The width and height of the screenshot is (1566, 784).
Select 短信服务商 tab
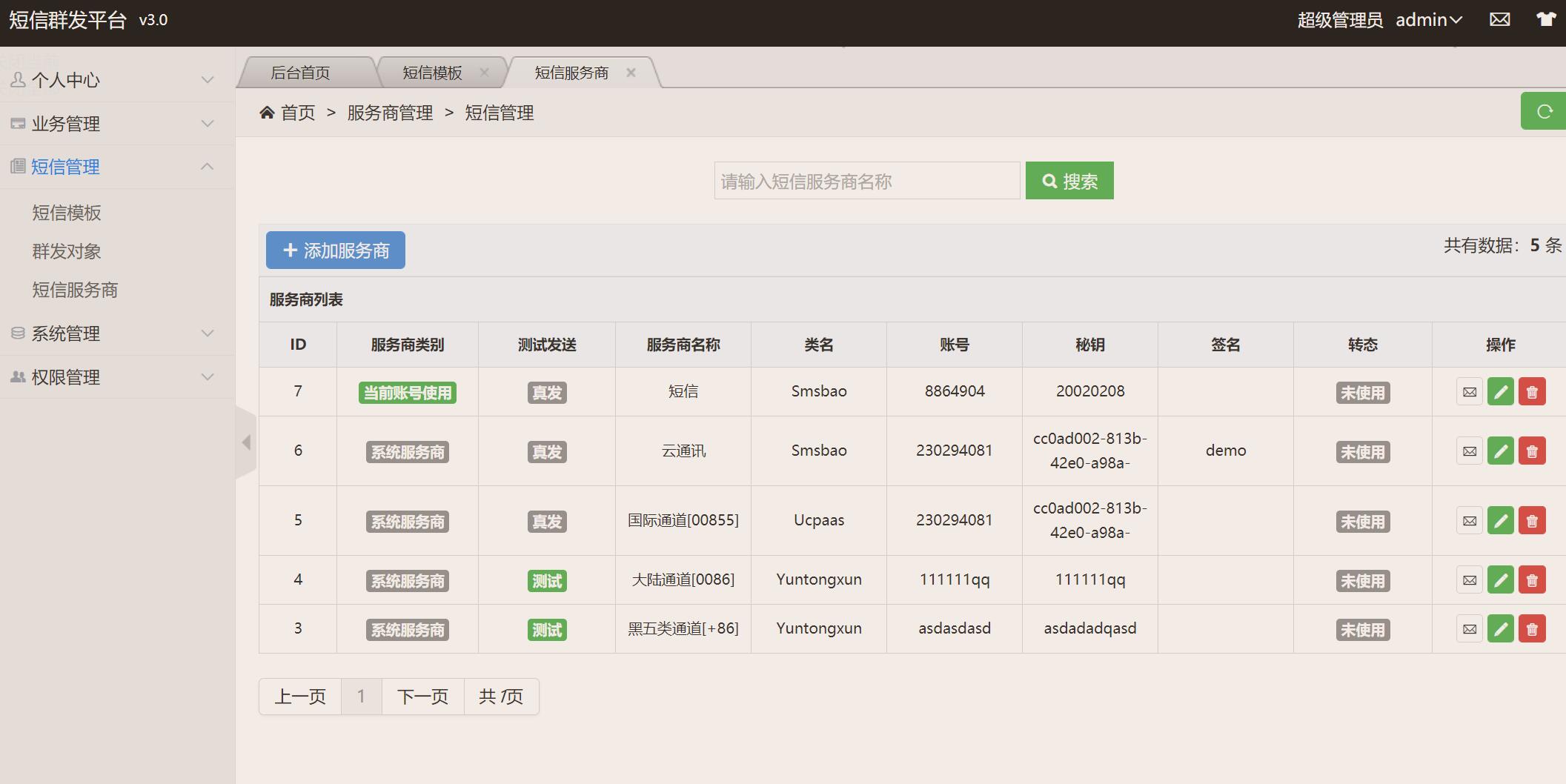pos(571,73)
